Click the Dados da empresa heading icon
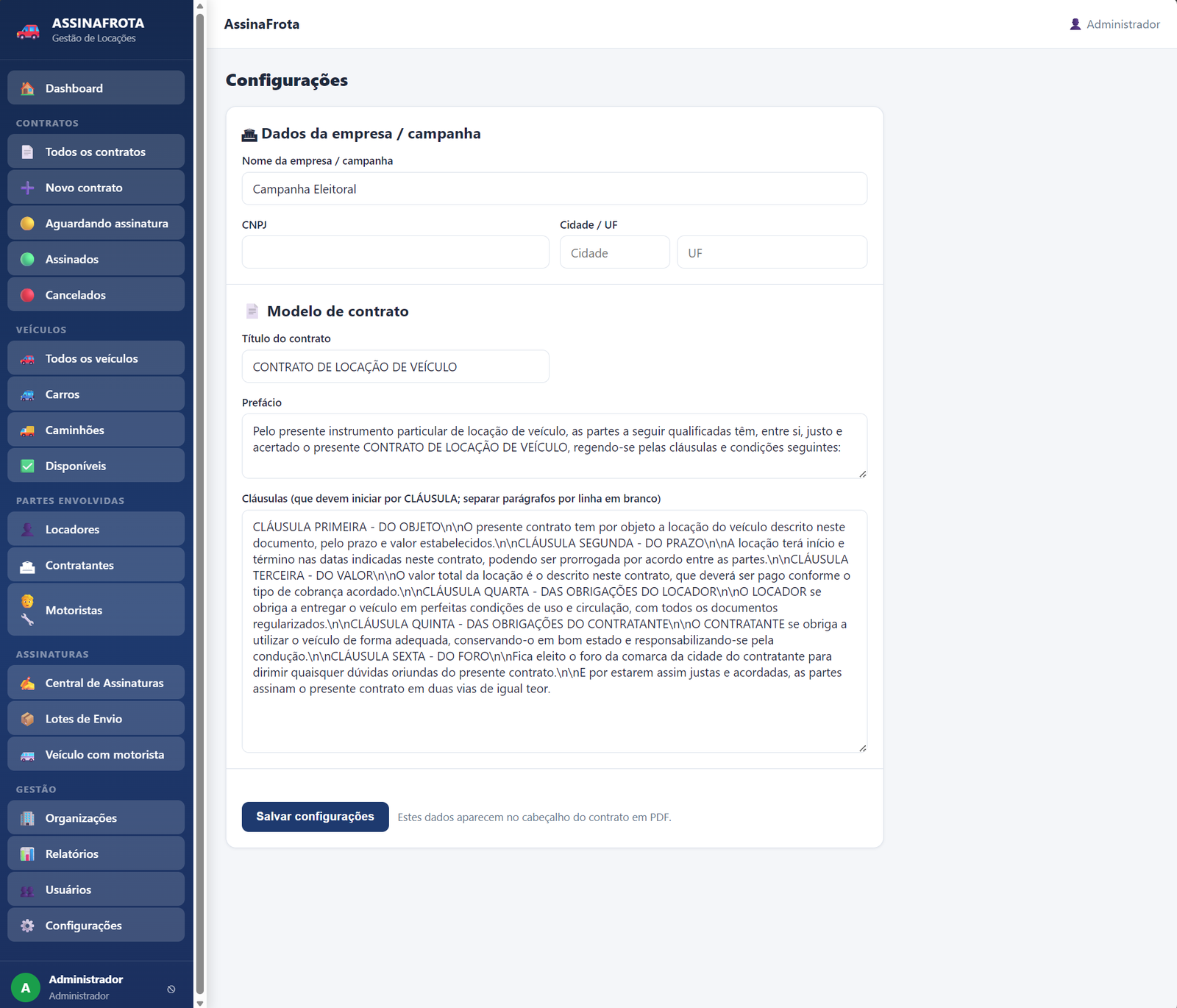This screenshot has height=1008, width=1177. click(249, 135)
